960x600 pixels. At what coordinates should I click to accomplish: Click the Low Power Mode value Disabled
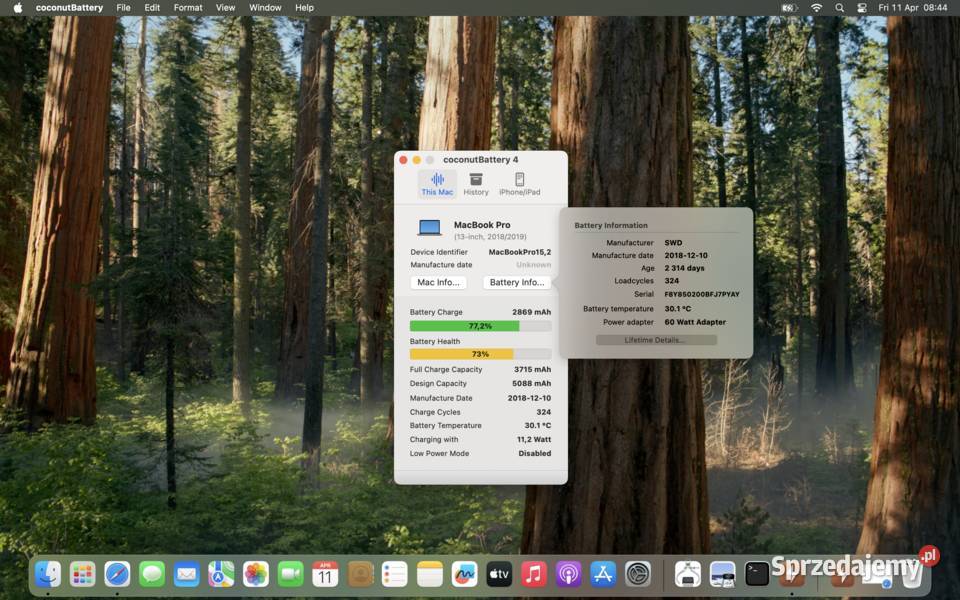pyautogui.click(x=534, y=454)
